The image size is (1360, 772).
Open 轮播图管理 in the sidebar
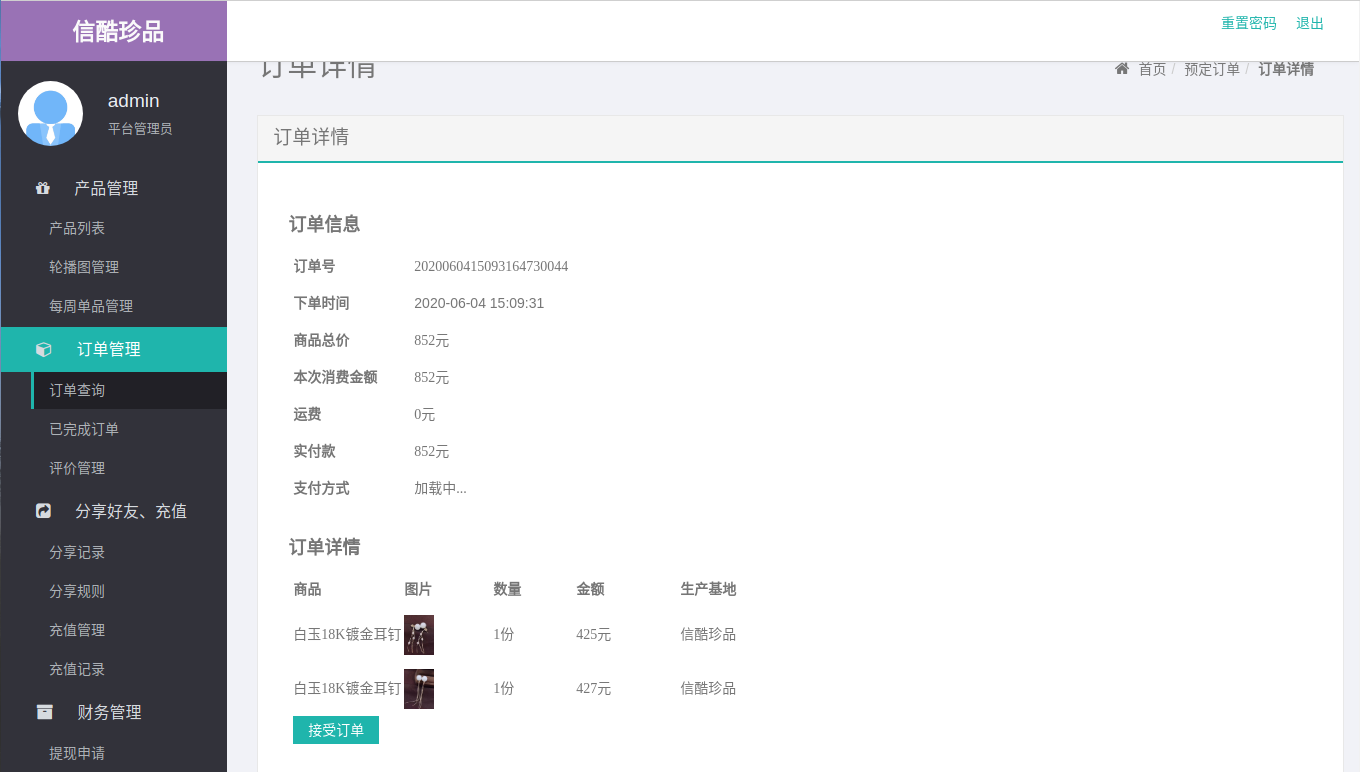click(x=84, y=267)
